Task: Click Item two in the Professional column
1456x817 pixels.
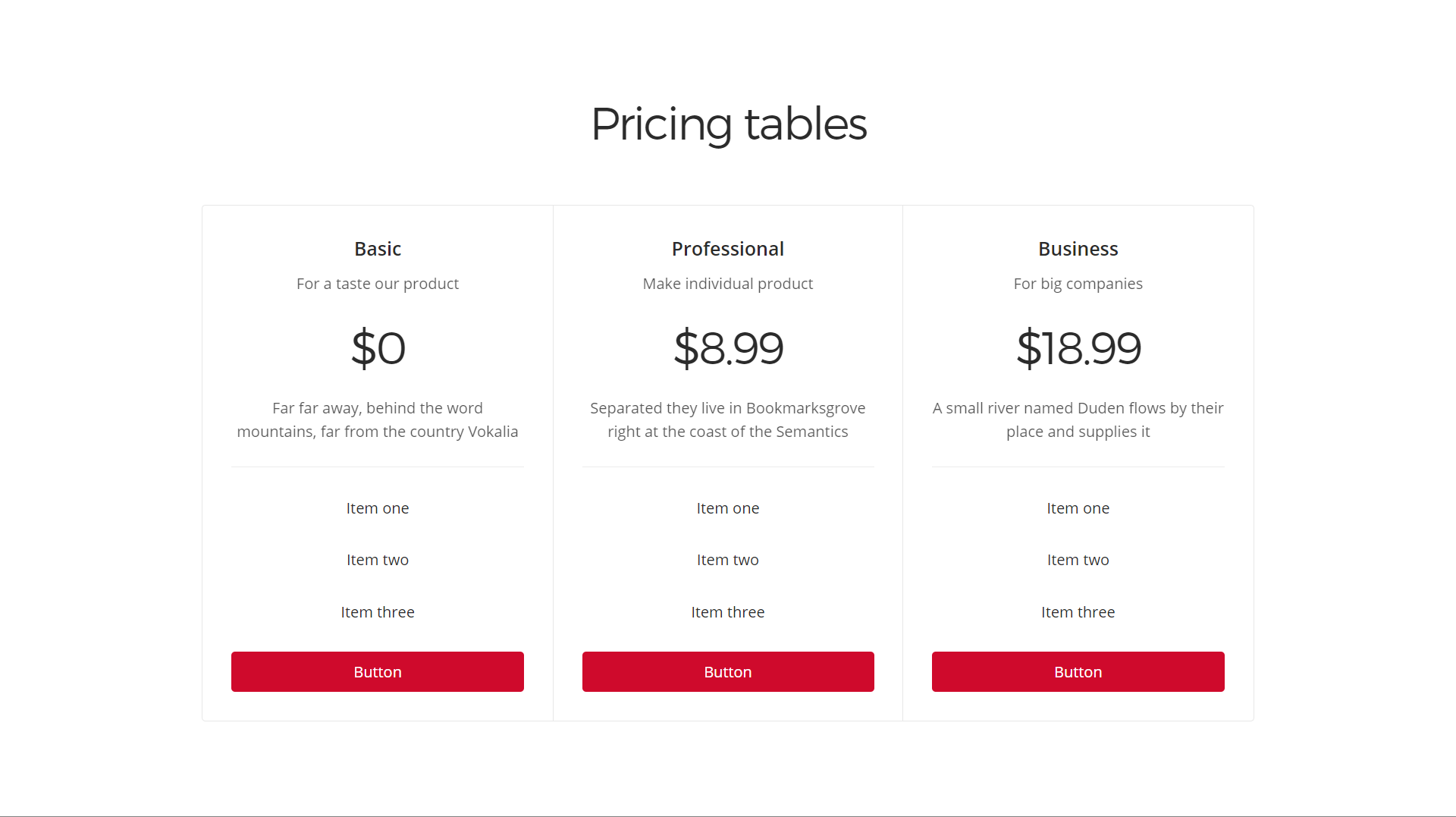Action: [x=728, y=560]
